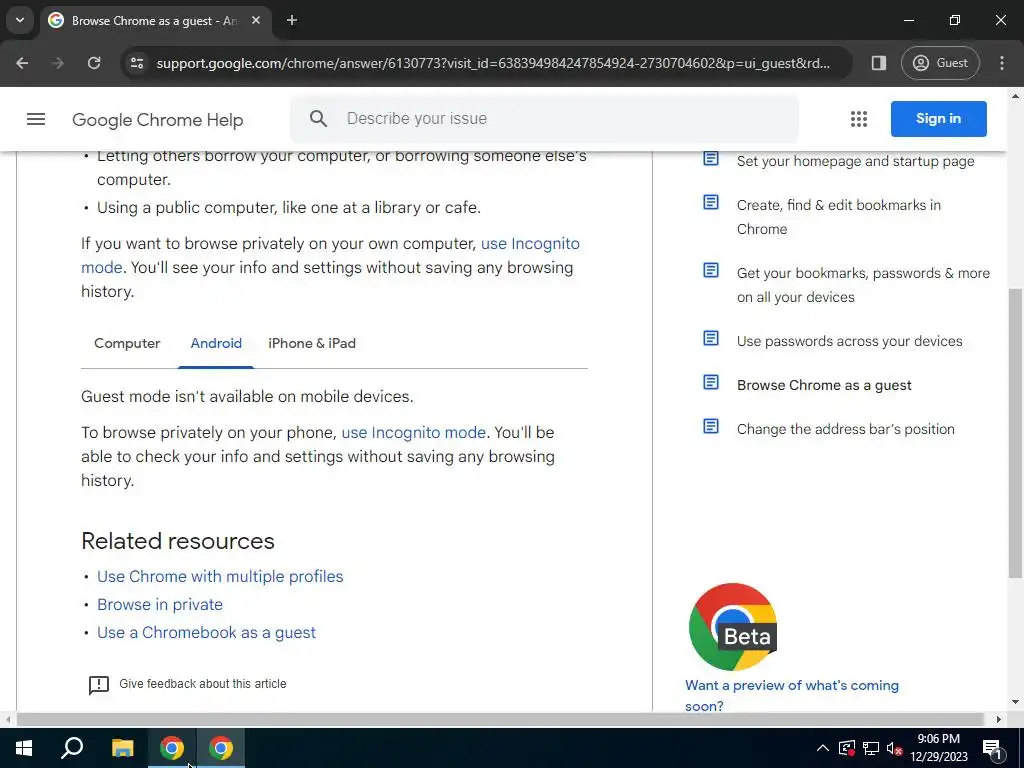This screenshot has width=1024, height=768.
Task: Click the horizontal scrollbar right arrow
Action: coord(999,720)
